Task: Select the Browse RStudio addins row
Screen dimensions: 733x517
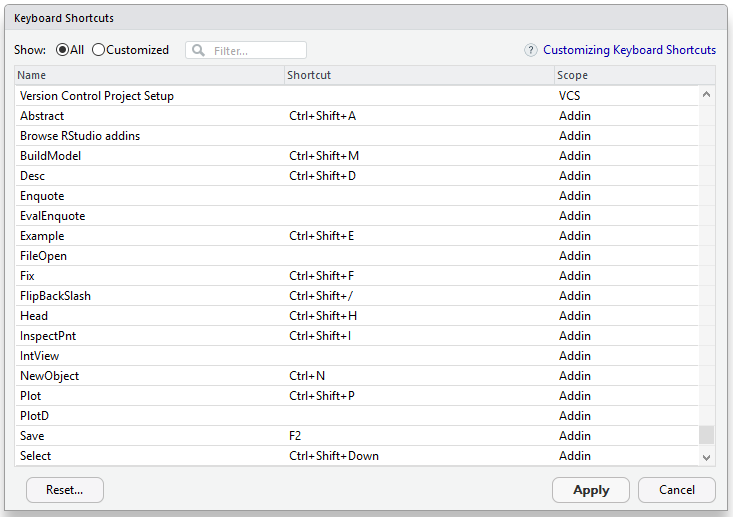Action: (150, 136)
